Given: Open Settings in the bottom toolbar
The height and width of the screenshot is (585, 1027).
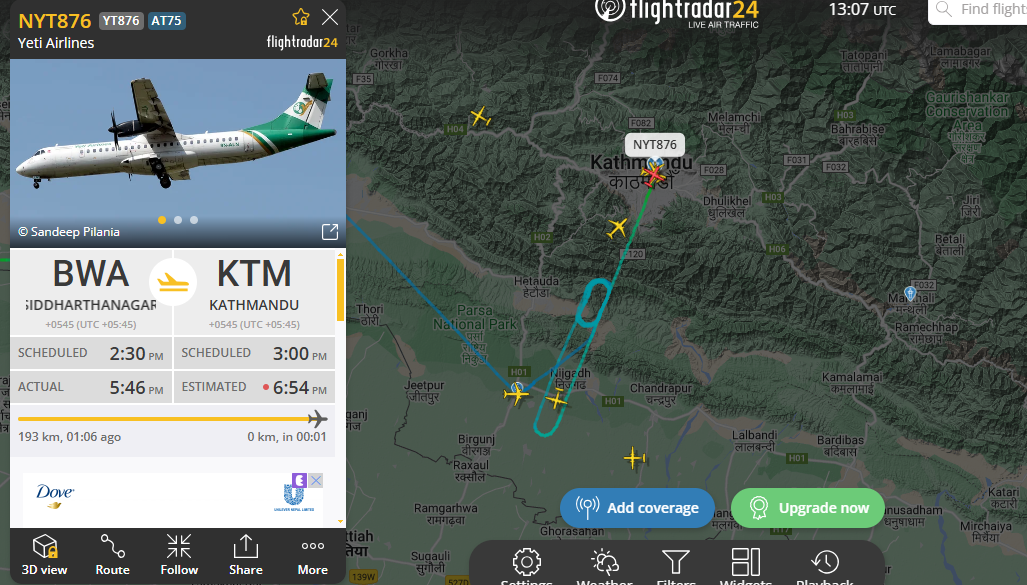Looking at the screenshot, I should pyautogui.click(x=527, y=566).
